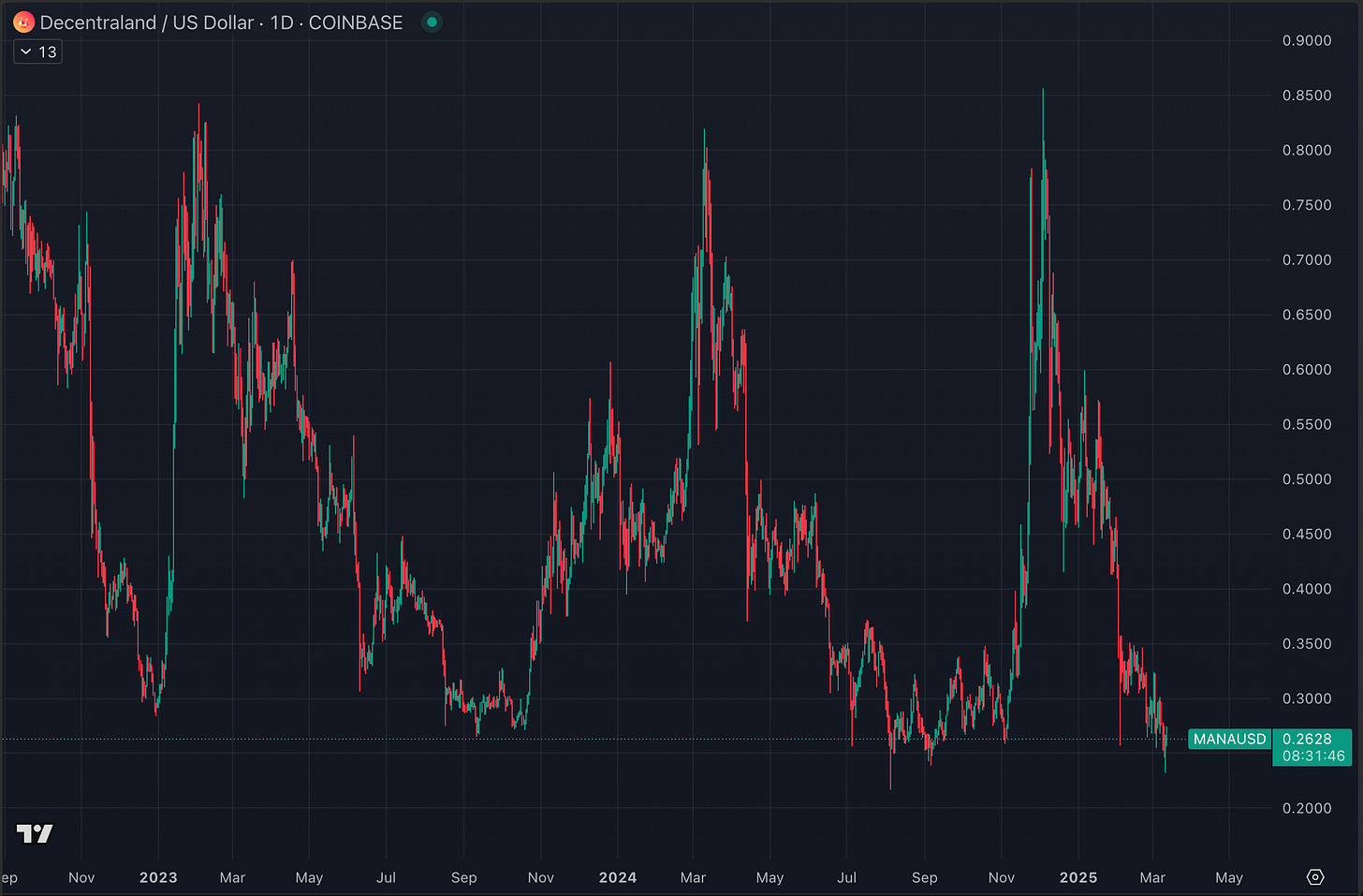Click the 0.8500 price axis label
Viewport: 1363px width, 896px height.
[1307, 95]
